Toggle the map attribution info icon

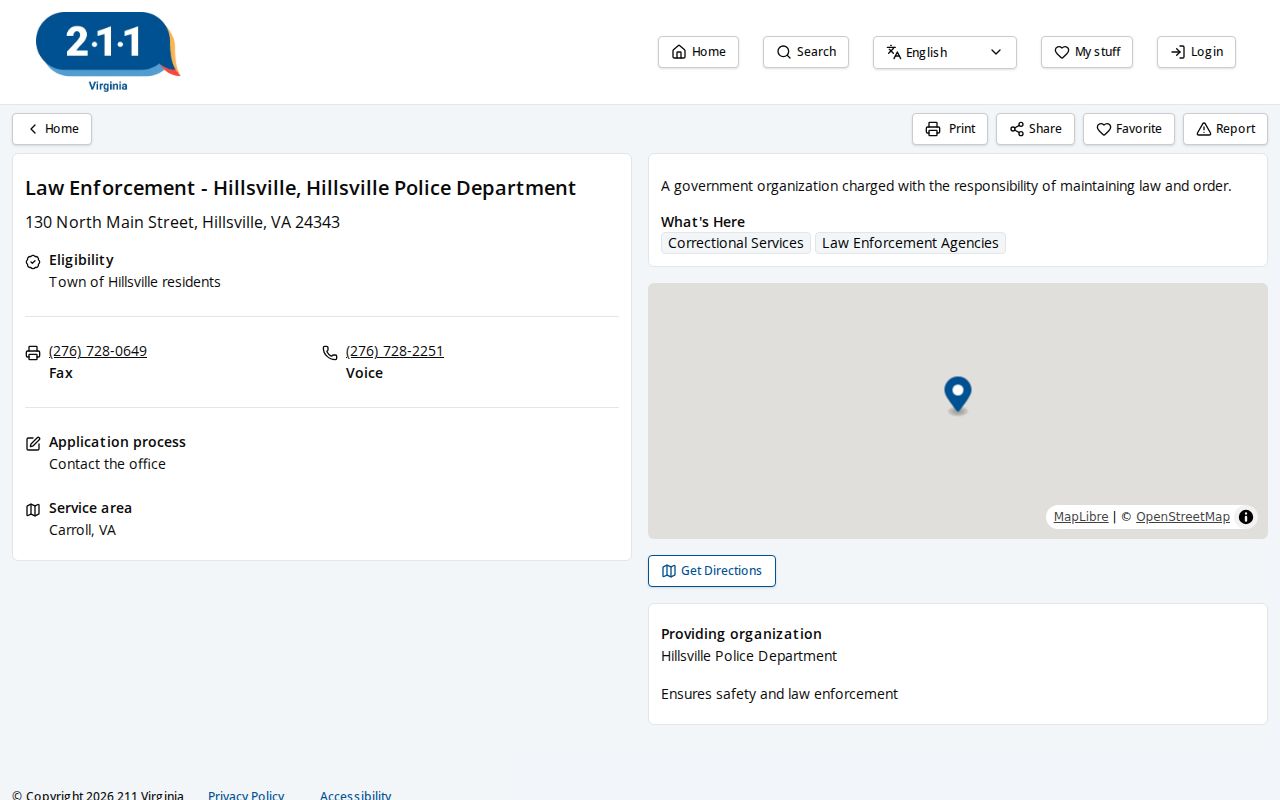[x=1246, y=517]
